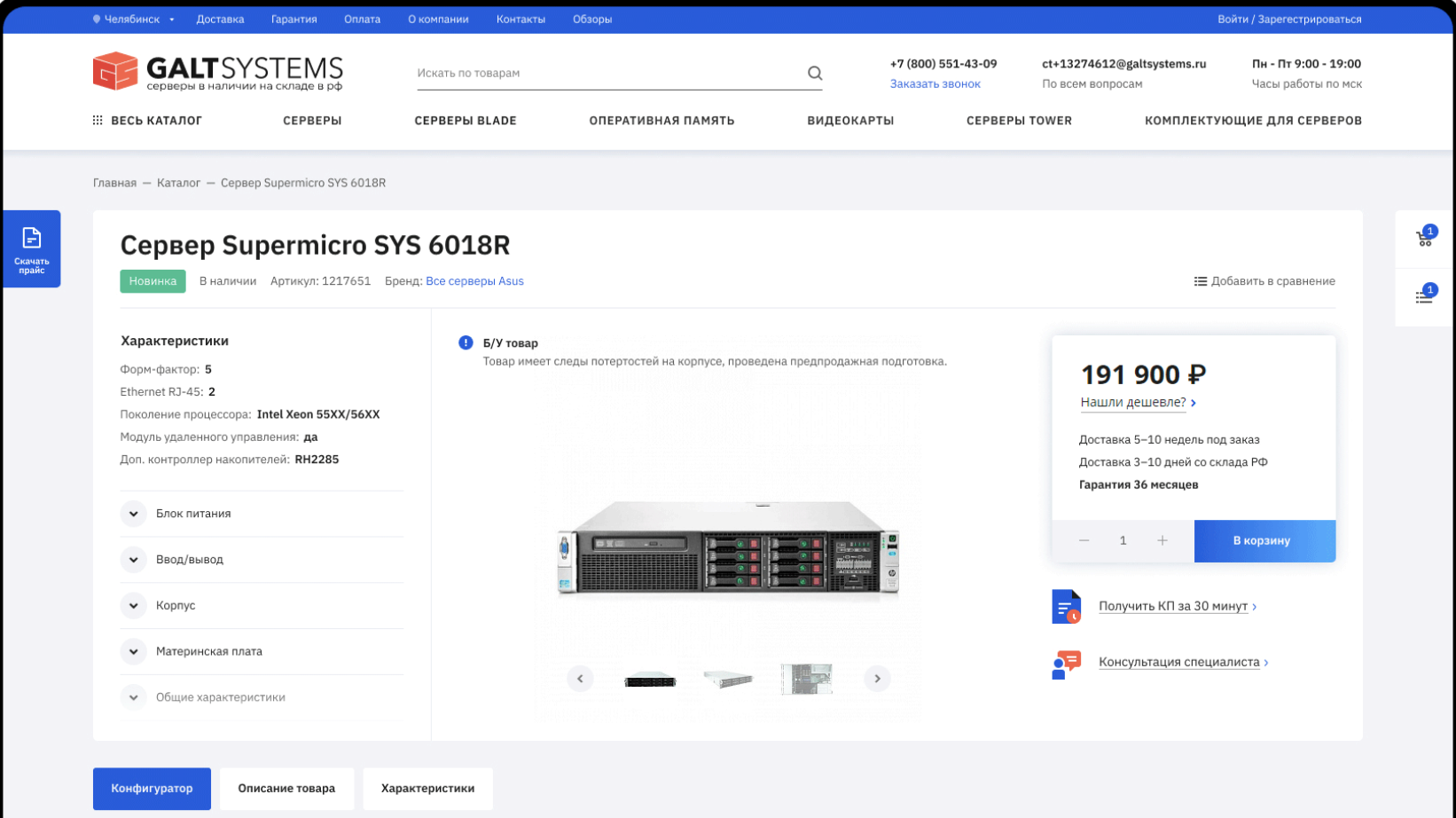
Task: Go to Каталог breadcrumb
Action: (x=178, y=183)
